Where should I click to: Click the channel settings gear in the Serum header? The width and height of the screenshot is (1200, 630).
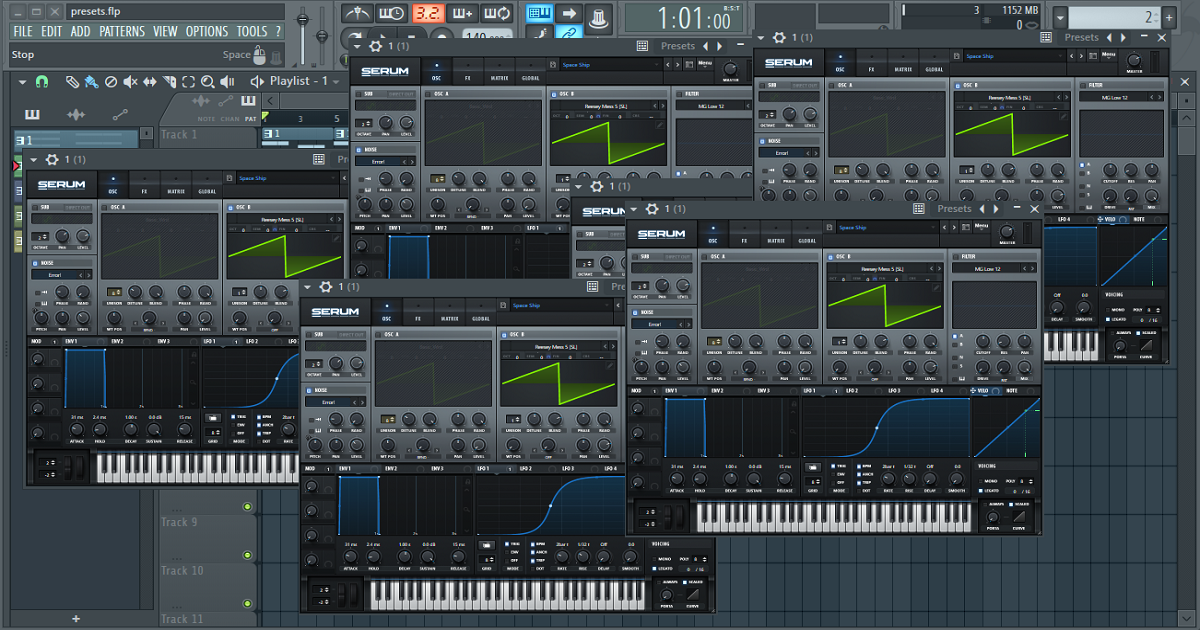click(x=653, y=209)
